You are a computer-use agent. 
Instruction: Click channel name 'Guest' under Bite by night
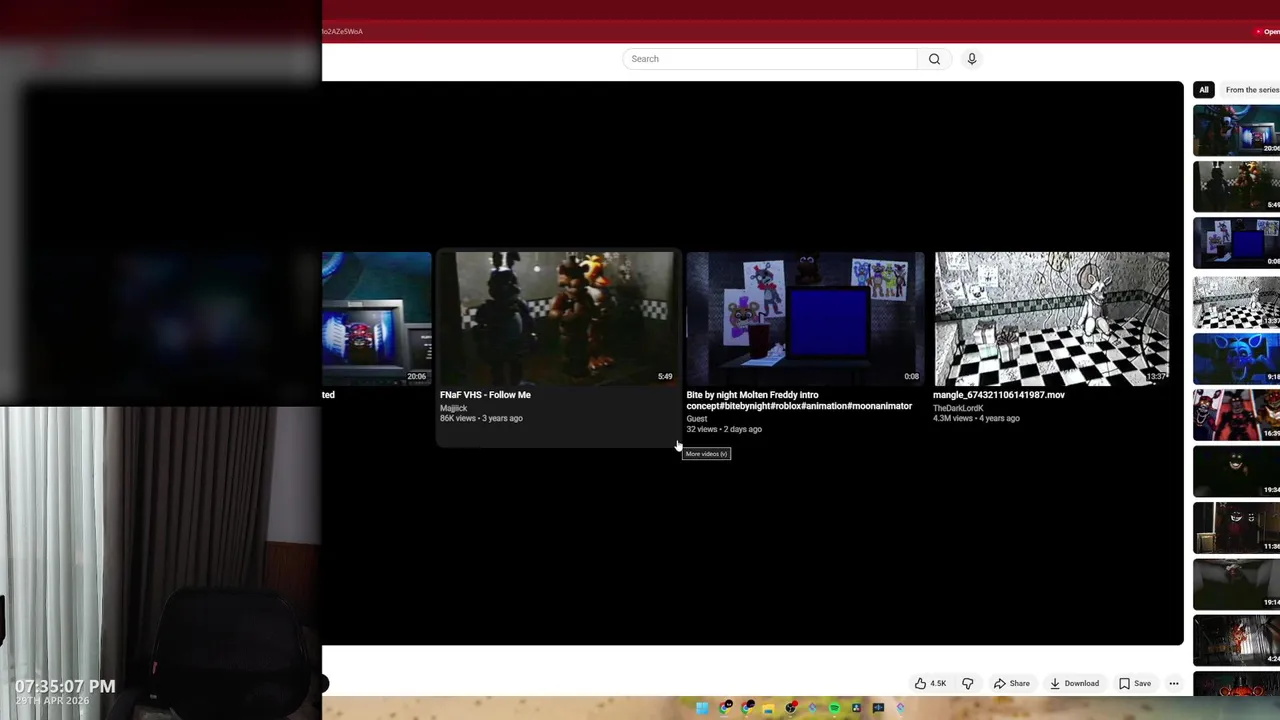[696, 419]
